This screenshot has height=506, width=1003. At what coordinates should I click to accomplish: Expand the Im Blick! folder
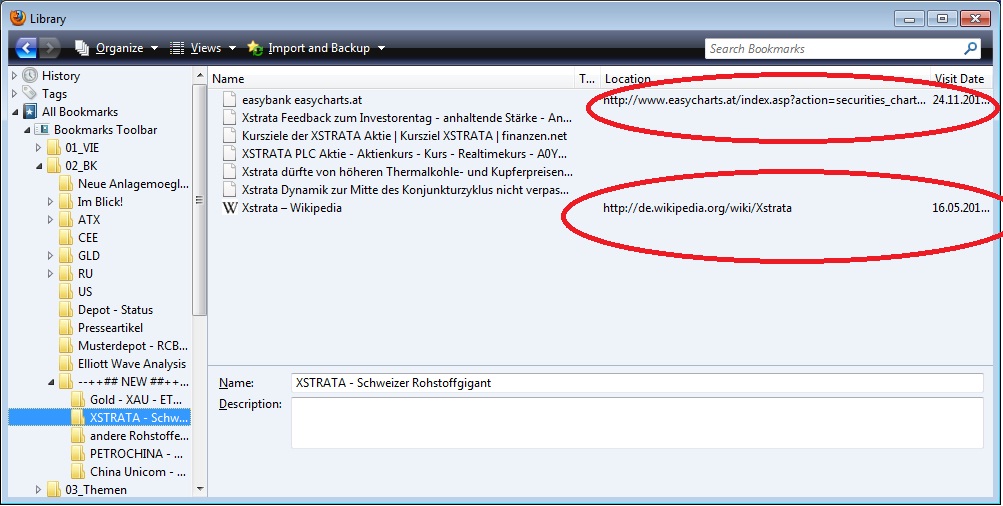[x=51, y=202]
